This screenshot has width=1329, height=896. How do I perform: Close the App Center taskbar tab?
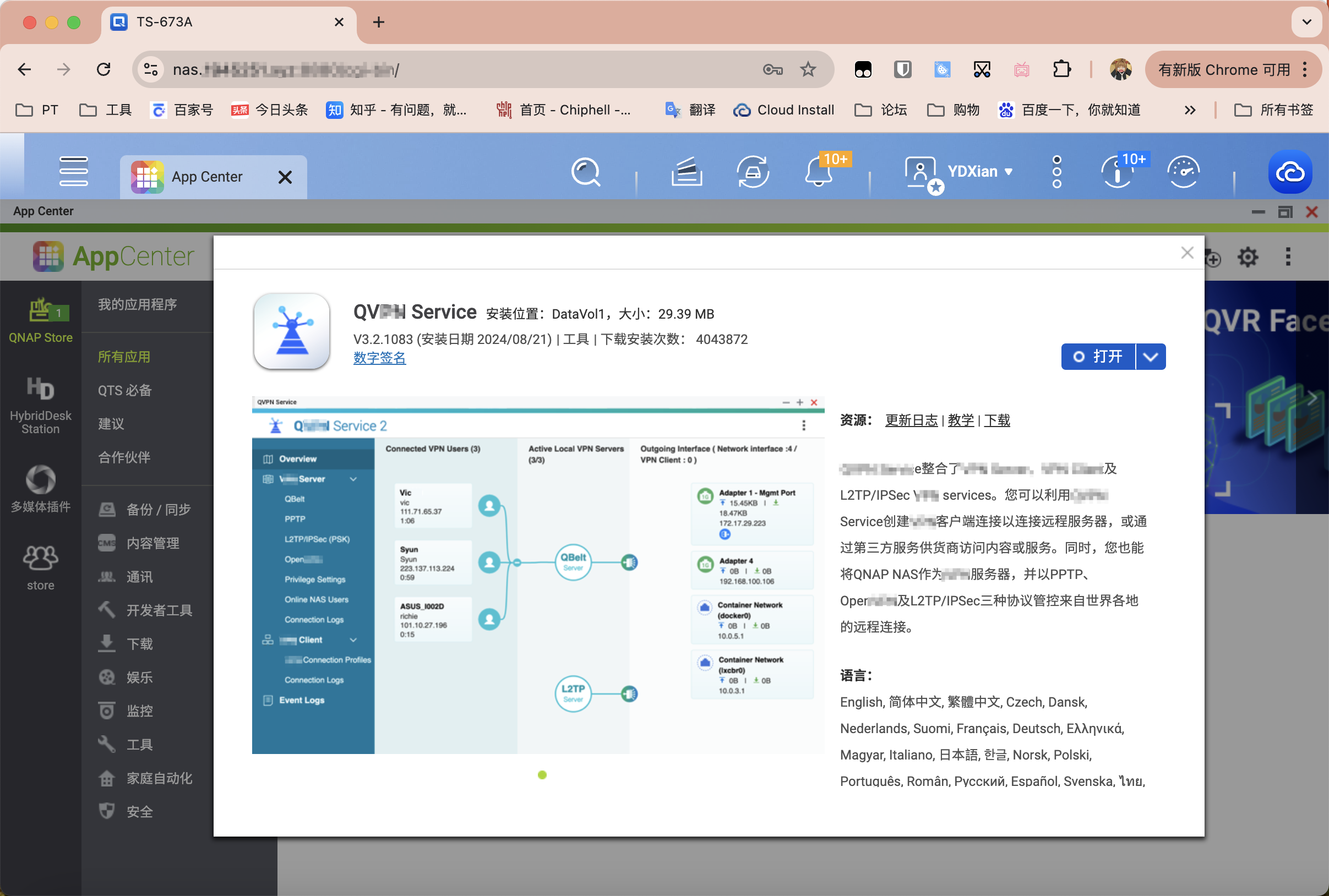tap(285, 178)
